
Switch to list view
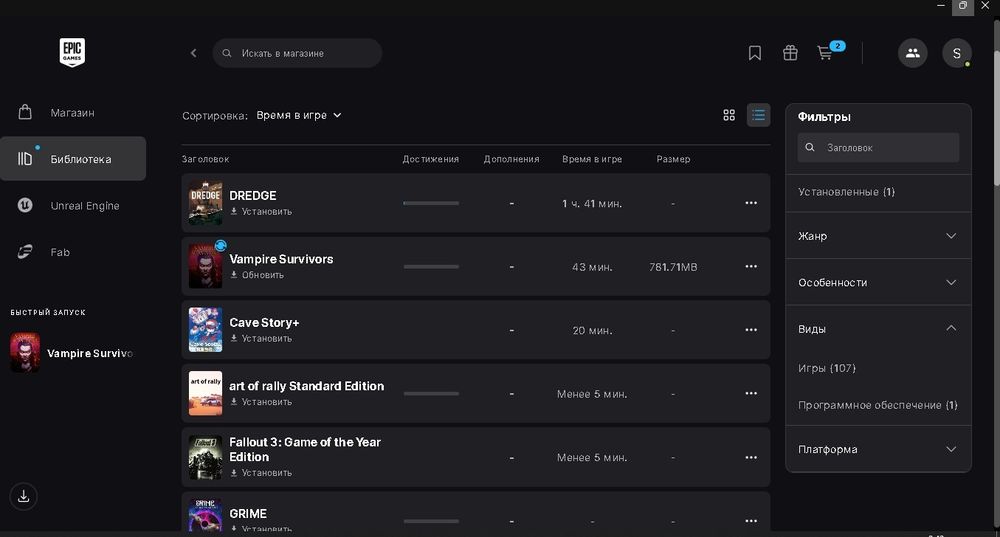[759, 115]
